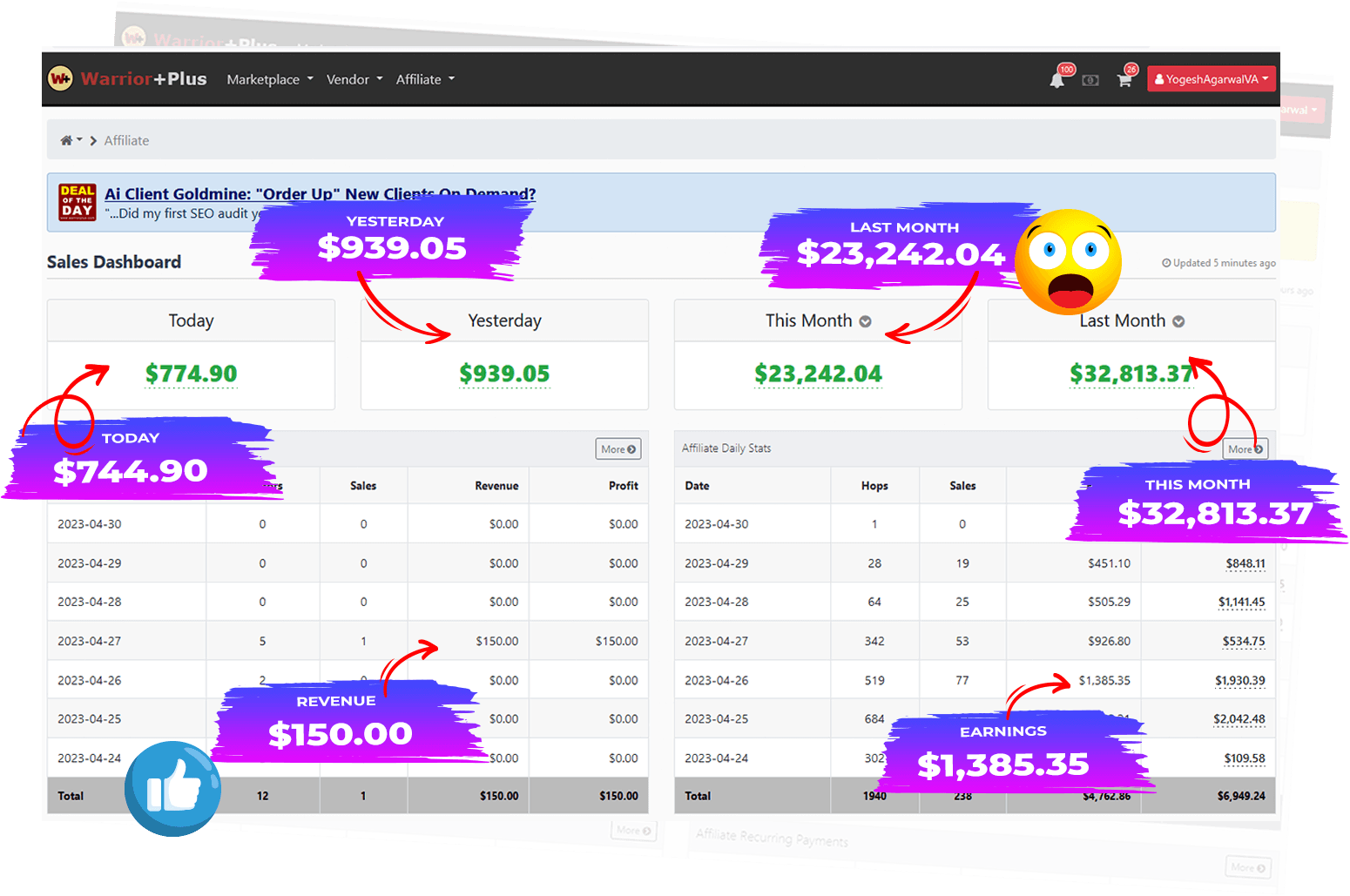Click the $1,930.39 value for 2023-04-26
Image resolution: width=1350 pixels, height=896 pixels.
click(x=1239, y=680)
